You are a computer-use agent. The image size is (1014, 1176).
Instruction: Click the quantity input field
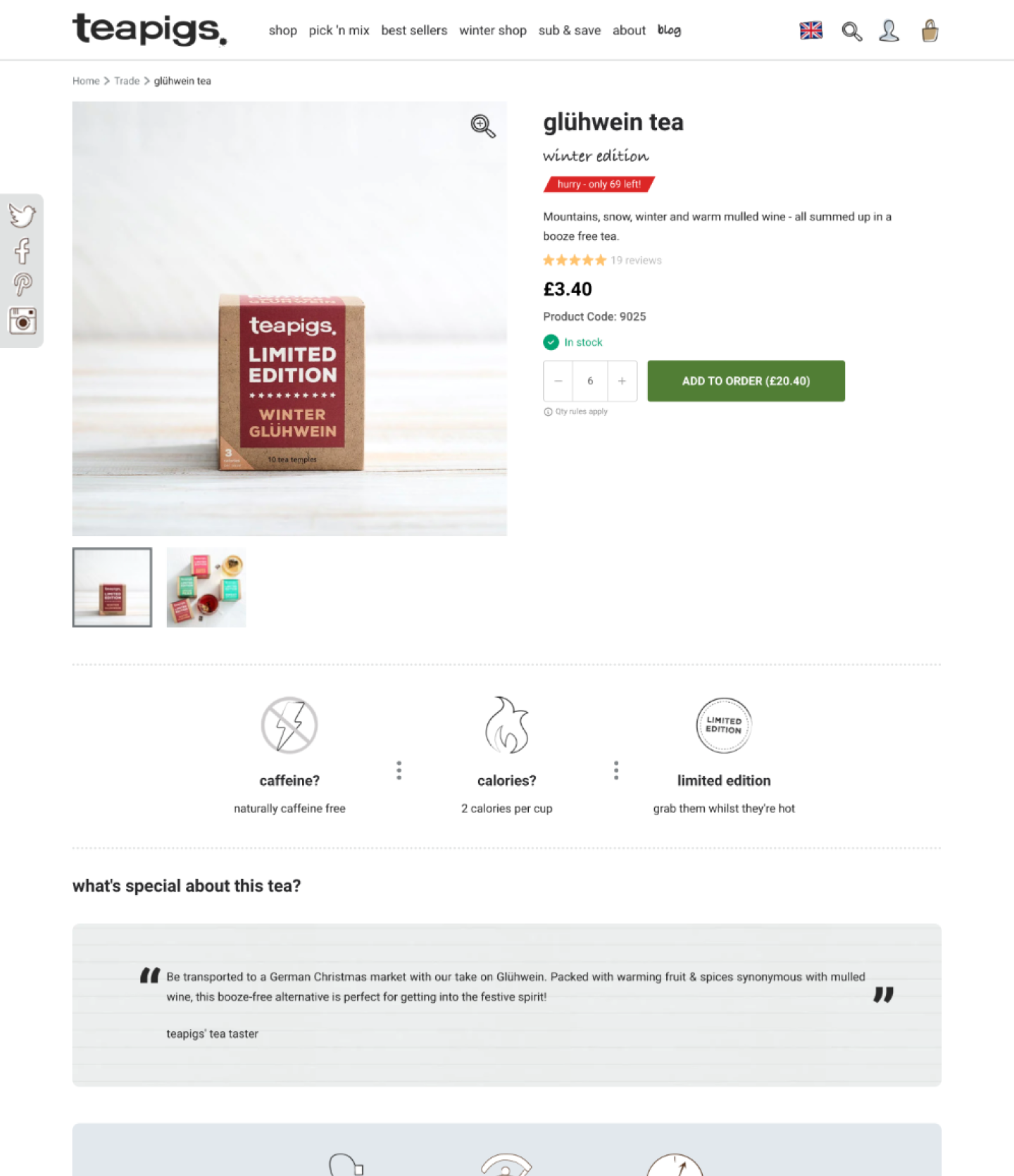[590, 381]
